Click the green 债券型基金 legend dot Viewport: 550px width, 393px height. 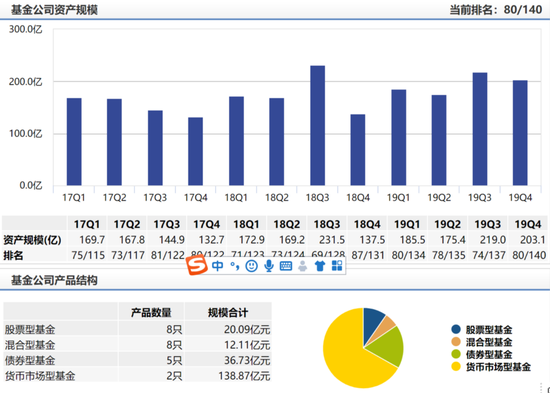pos(456,354)
